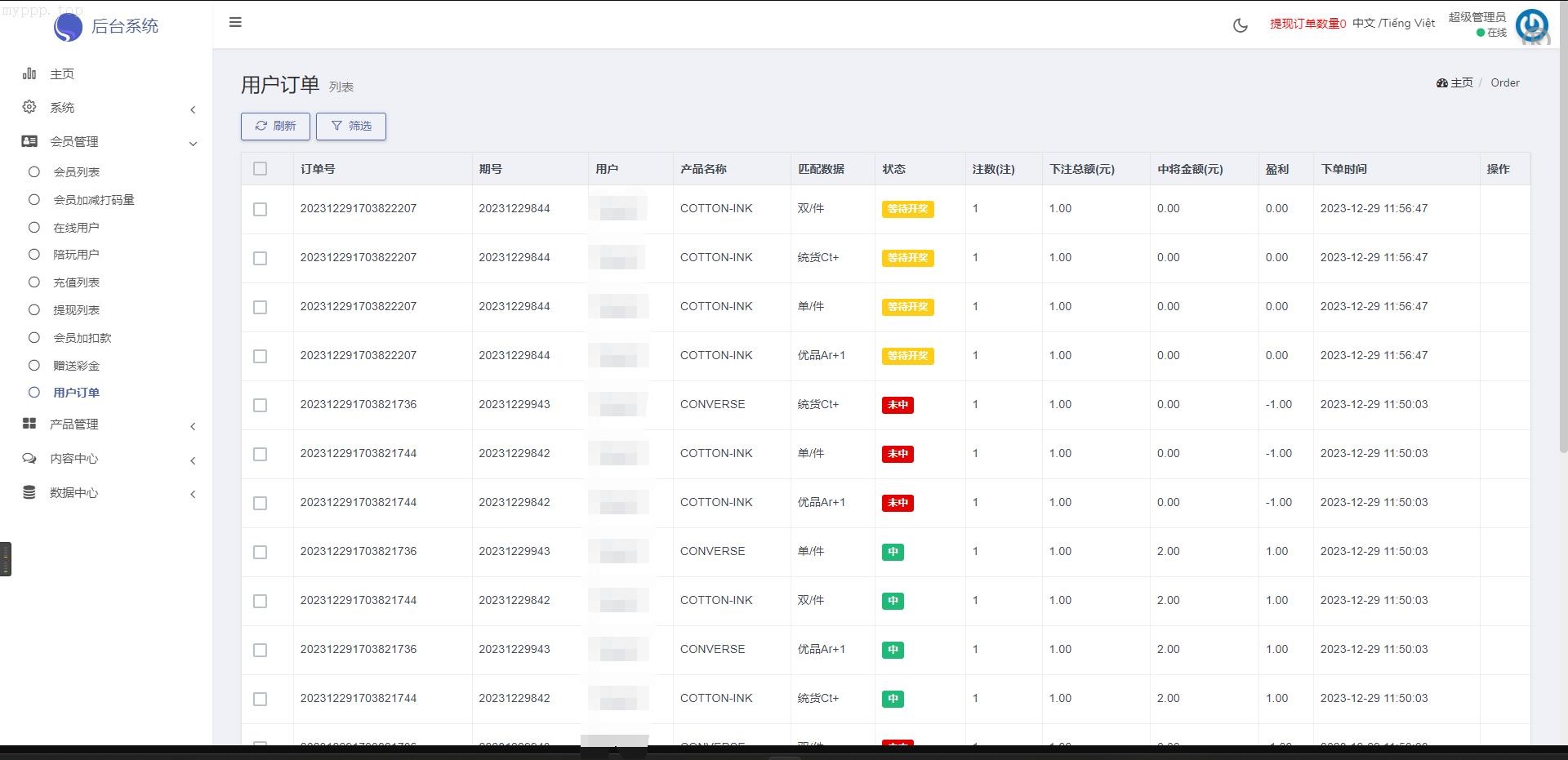This screenshot has height=760, width=1568.
Task: Click the admin avatar icon
Action: click(1531, 25)
